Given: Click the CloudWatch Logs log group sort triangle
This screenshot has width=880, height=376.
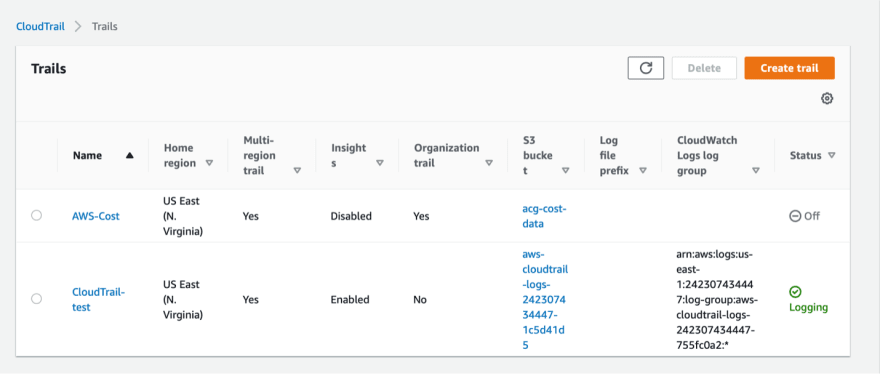Looking at the screenshot, I should (756, 171).
